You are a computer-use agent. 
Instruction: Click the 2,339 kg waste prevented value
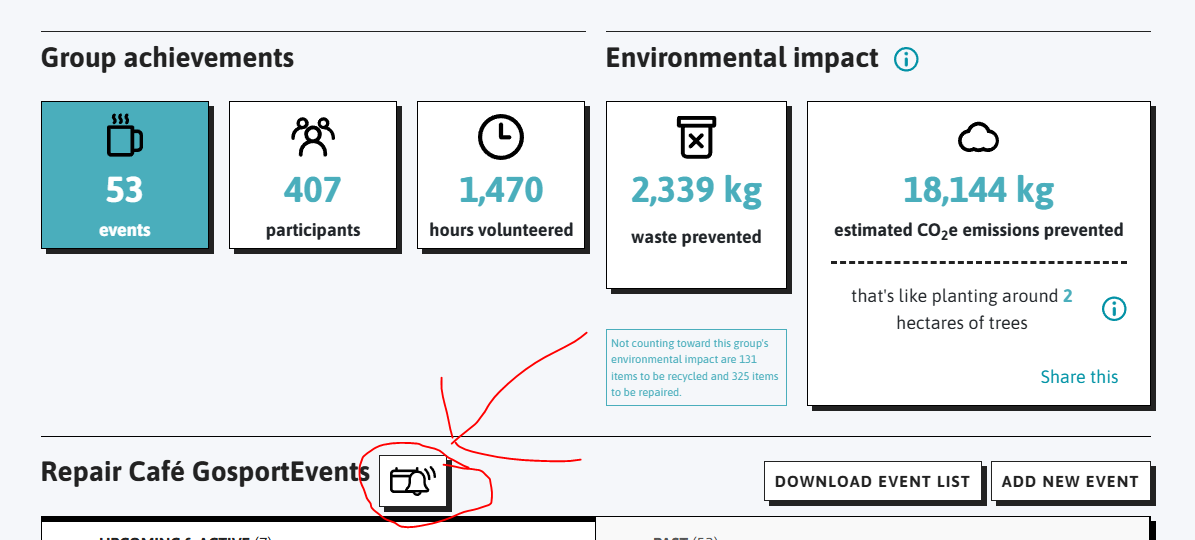coord(696,189)
